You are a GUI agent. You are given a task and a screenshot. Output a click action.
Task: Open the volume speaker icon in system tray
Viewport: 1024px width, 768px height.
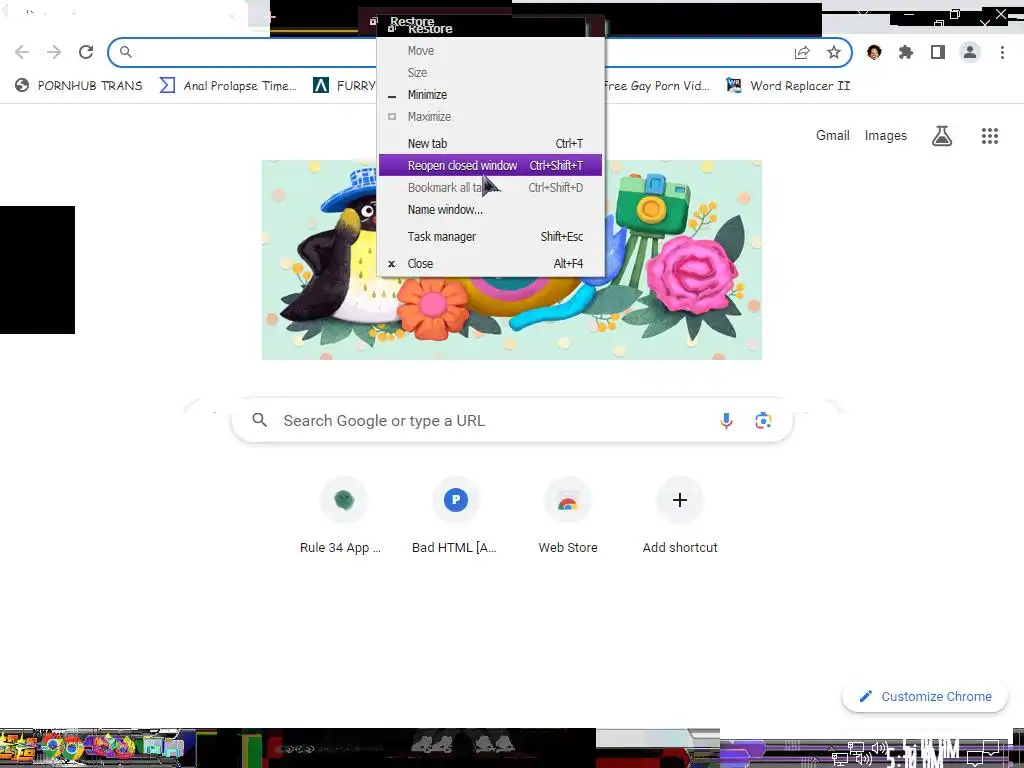(x=880, y=748)
